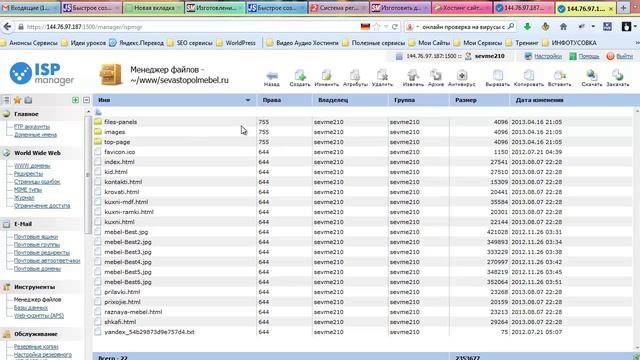Click the Изменить edit icon
Image resolution: width=640 pixels, height=360 pixels.
(327, 78)
